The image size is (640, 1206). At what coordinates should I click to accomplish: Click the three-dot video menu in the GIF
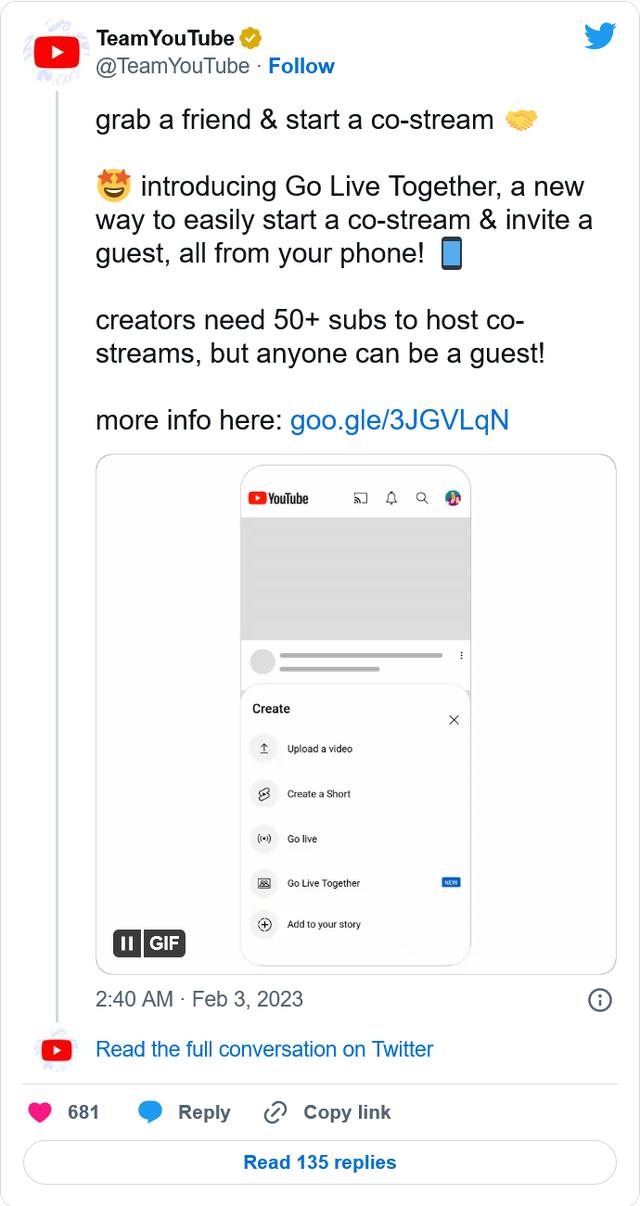click(x=461, y=656)
